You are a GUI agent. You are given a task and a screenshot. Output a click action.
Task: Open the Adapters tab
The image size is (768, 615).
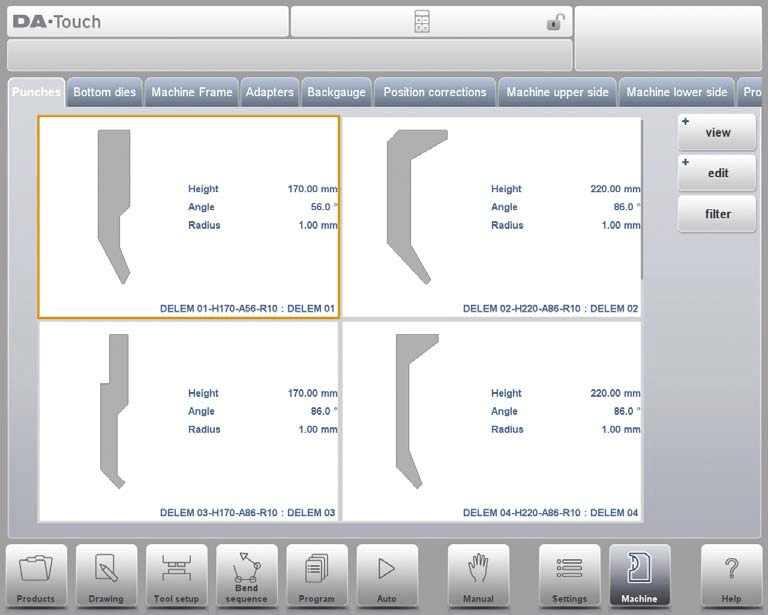(269, 92)
